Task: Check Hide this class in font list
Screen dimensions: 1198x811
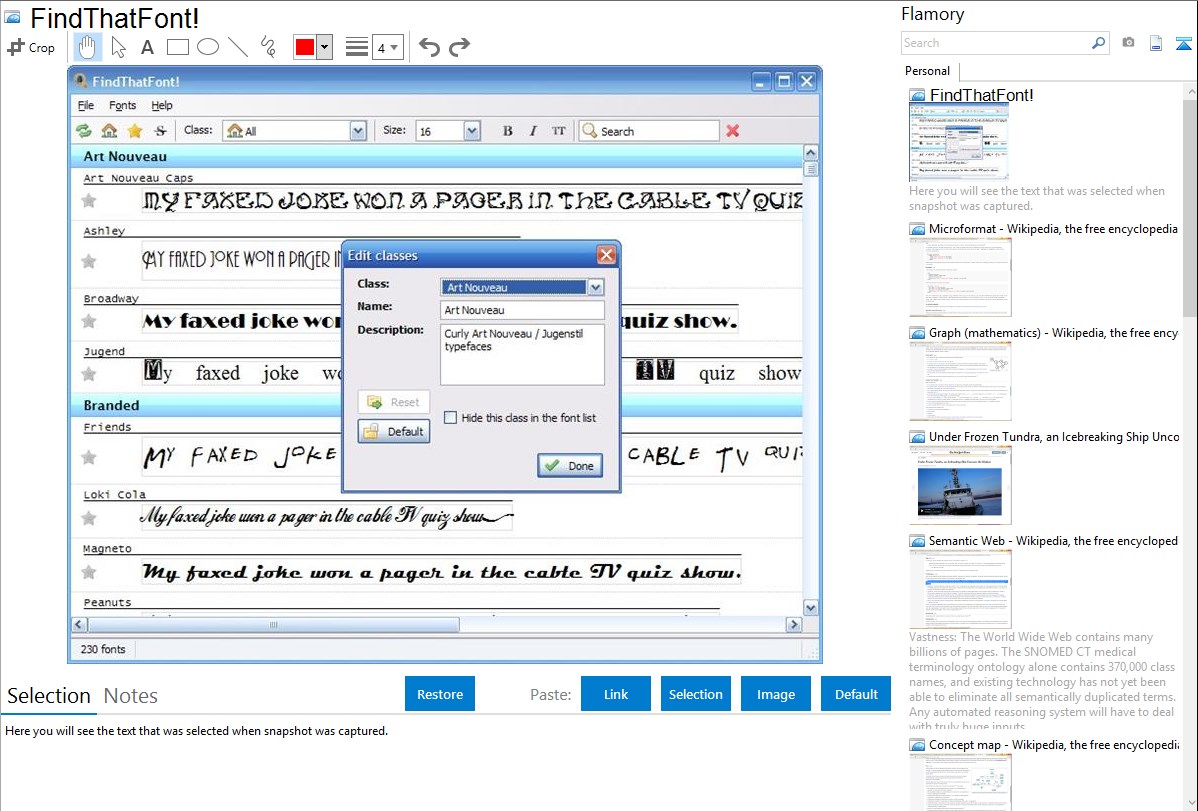Action: (451, 417)
